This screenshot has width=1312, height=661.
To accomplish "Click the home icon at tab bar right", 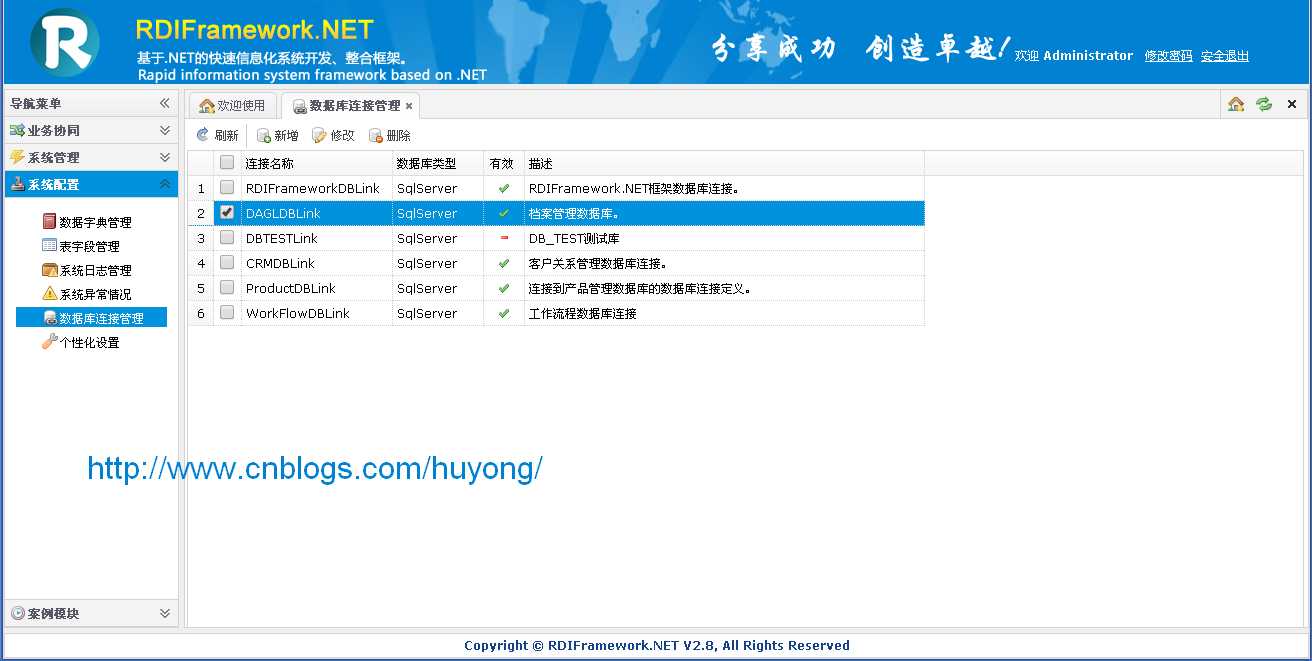I will tap(1236, 104).
